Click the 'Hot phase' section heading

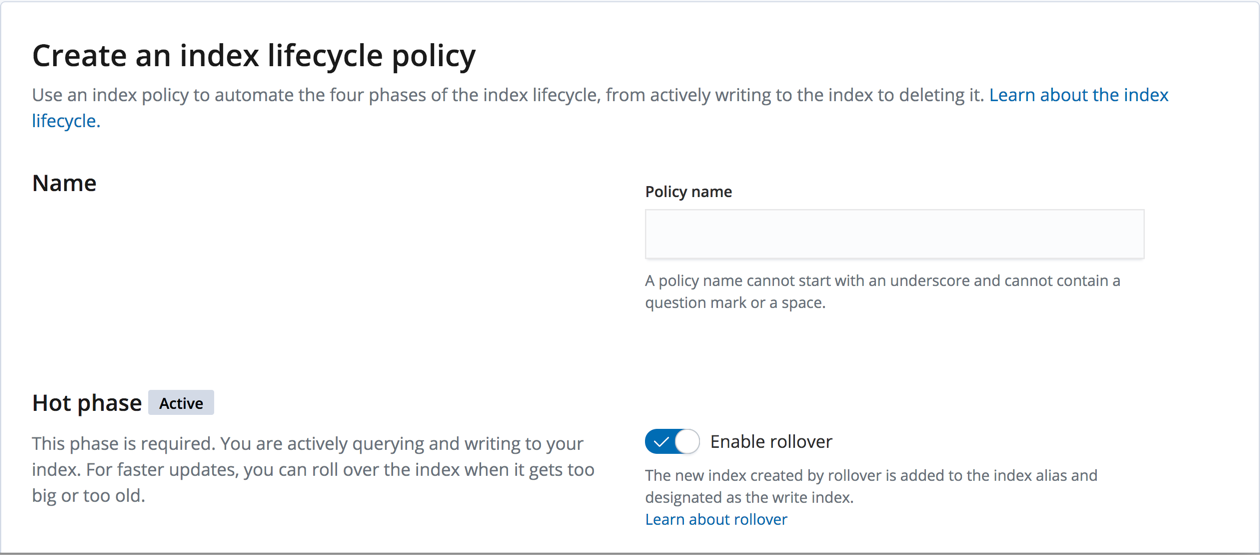coord(87,403)
